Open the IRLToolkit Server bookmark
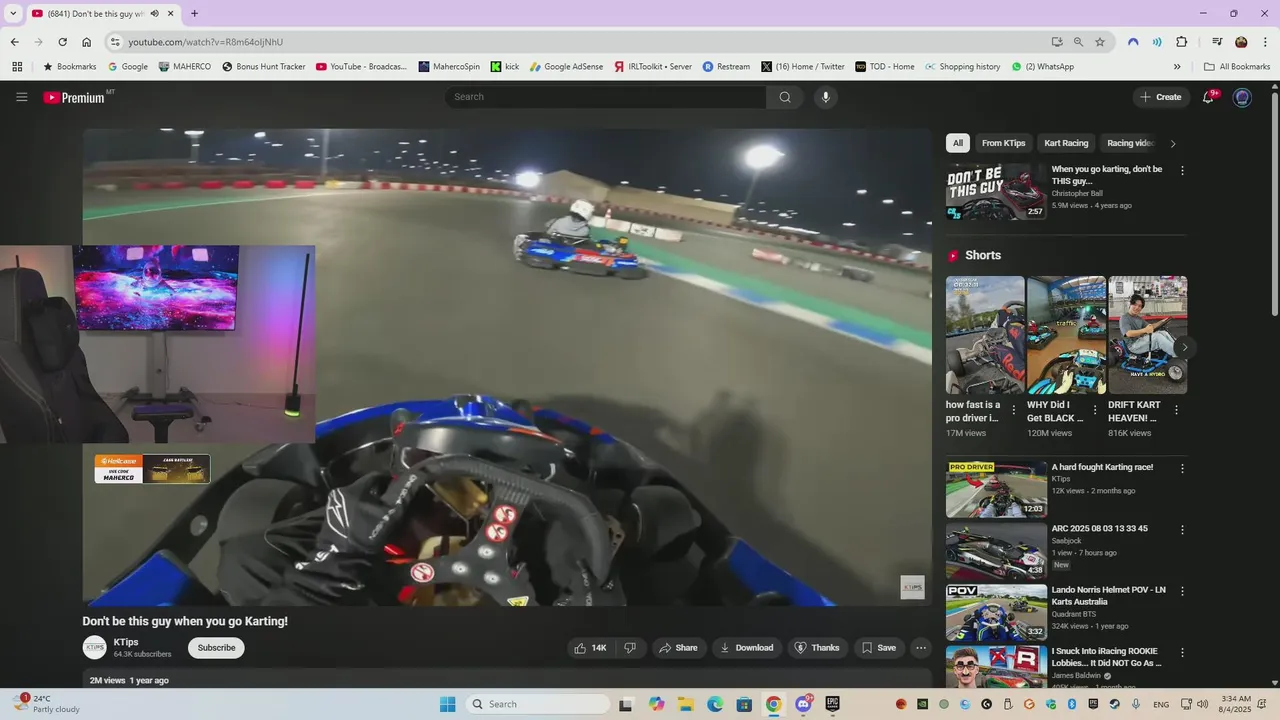Viewport: 1280px width, 720px height. click(653, 67)
